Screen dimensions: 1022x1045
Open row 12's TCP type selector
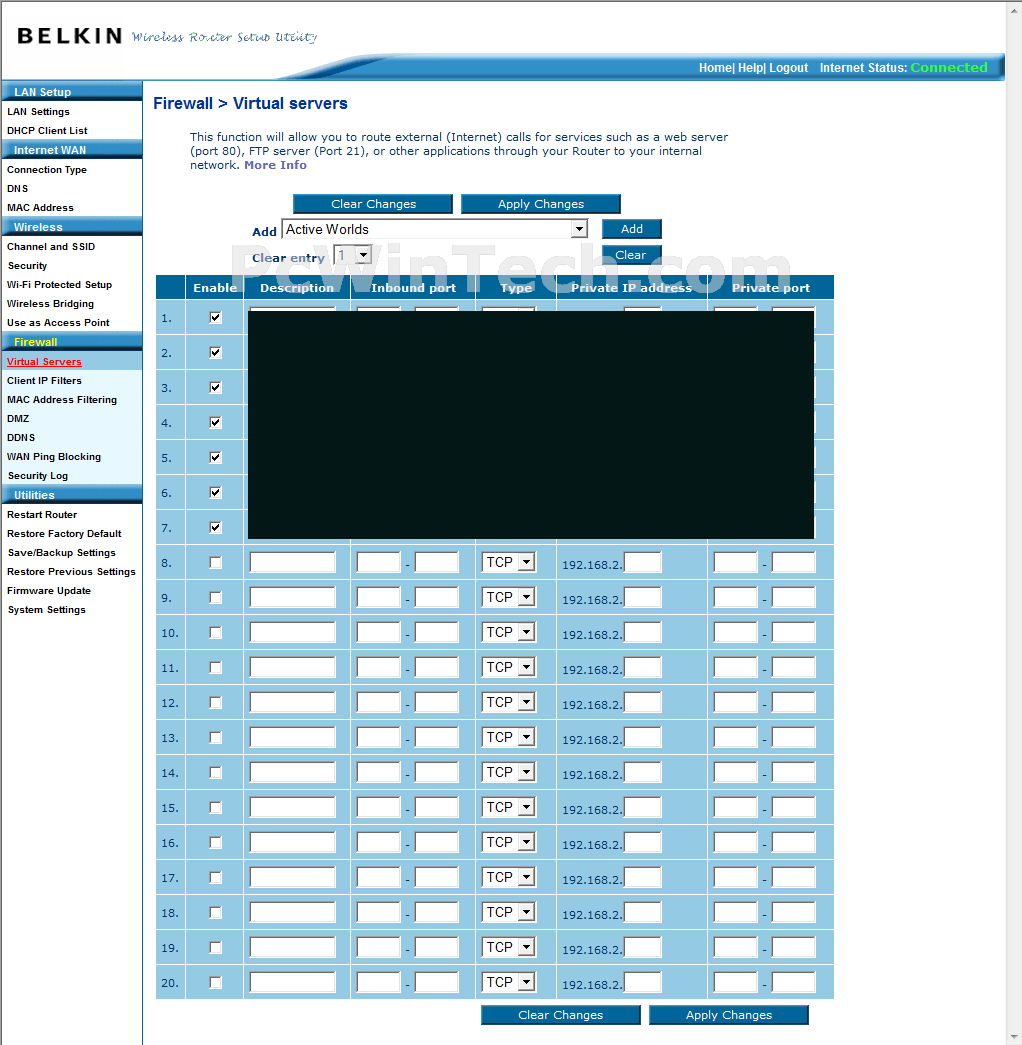pos(508,702)
